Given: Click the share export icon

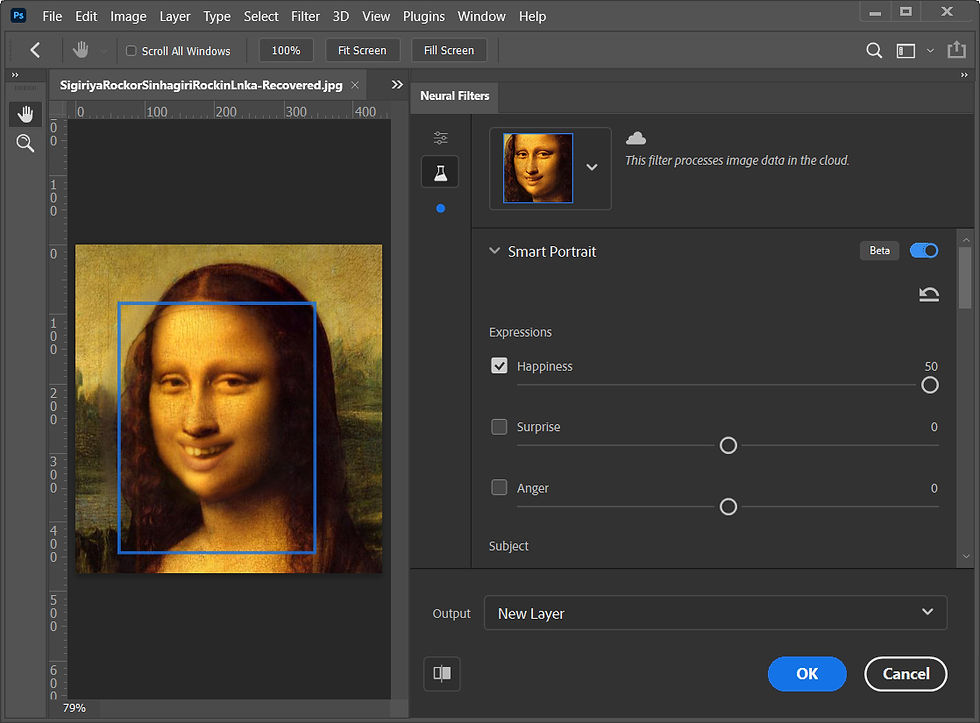Looking at the screenshot, I should coord(956,50).
